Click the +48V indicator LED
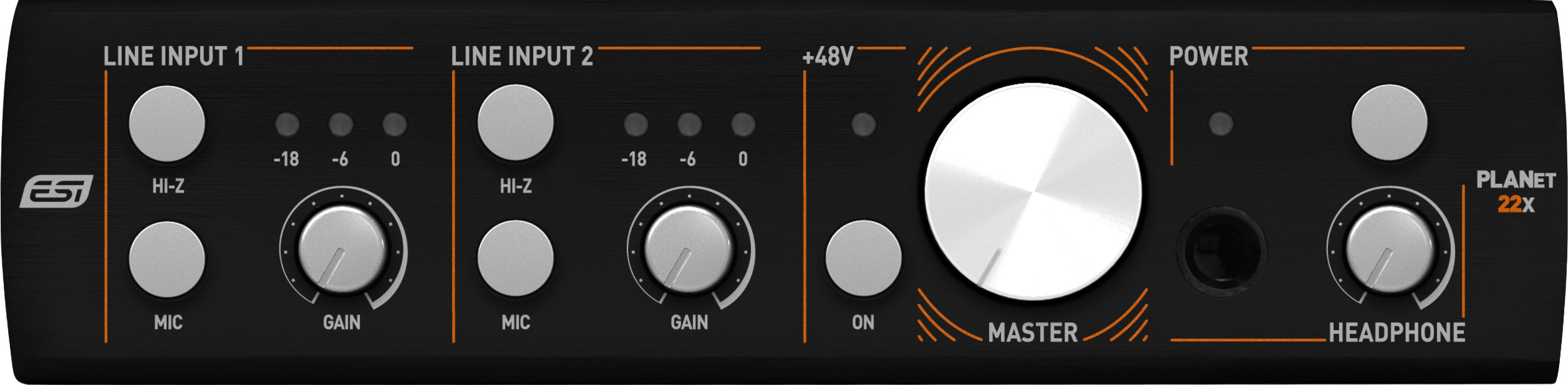This screenshot has width=1568, height=385. 863,124
